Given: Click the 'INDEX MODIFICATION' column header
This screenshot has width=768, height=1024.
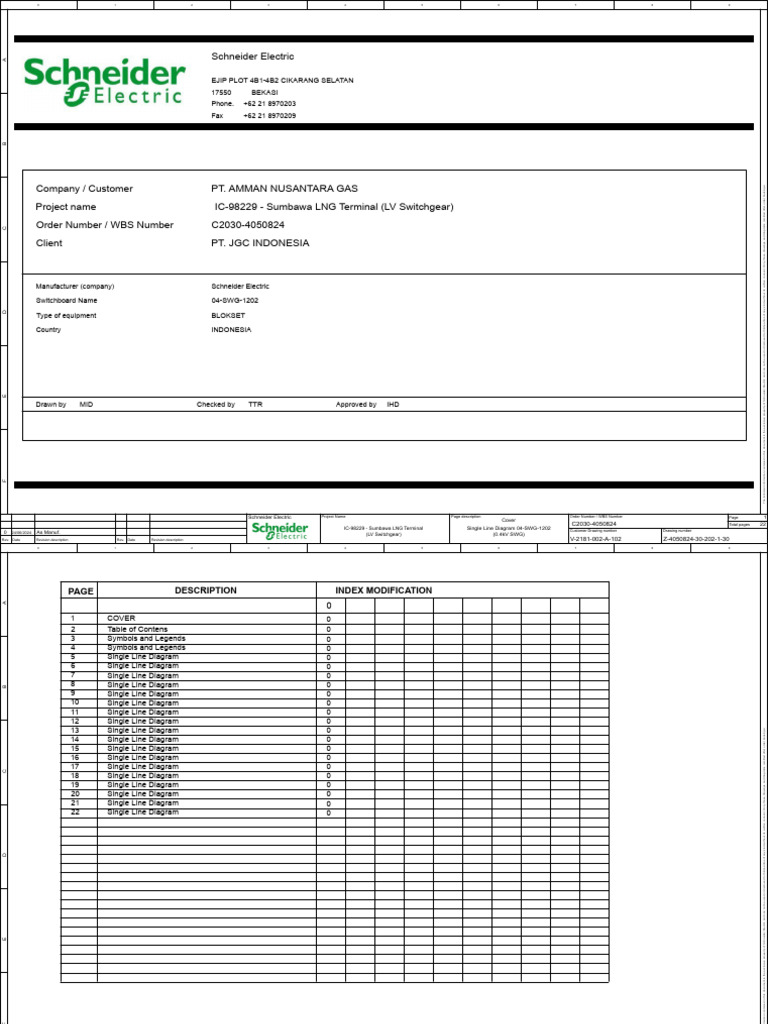Looking at the screenshot, I should pyautogui.click(x=383, y=590).
